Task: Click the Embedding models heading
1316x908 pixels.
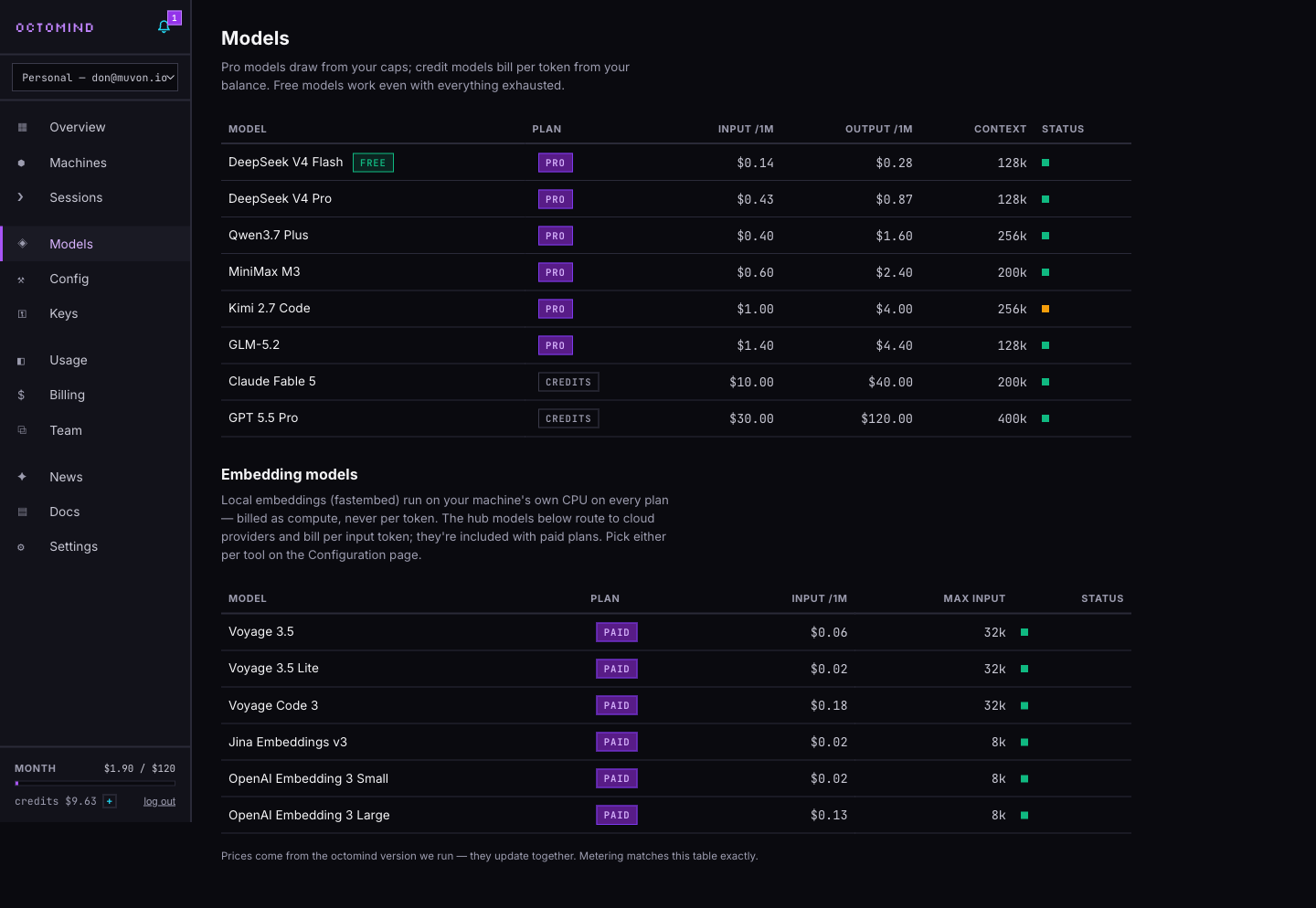Action: click(x=290, y=474)
